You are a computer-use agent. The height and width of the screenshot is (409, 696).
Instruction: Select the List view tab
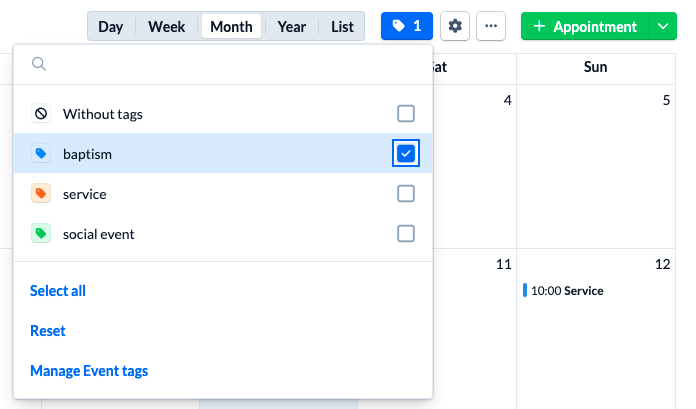pos(342,26)
